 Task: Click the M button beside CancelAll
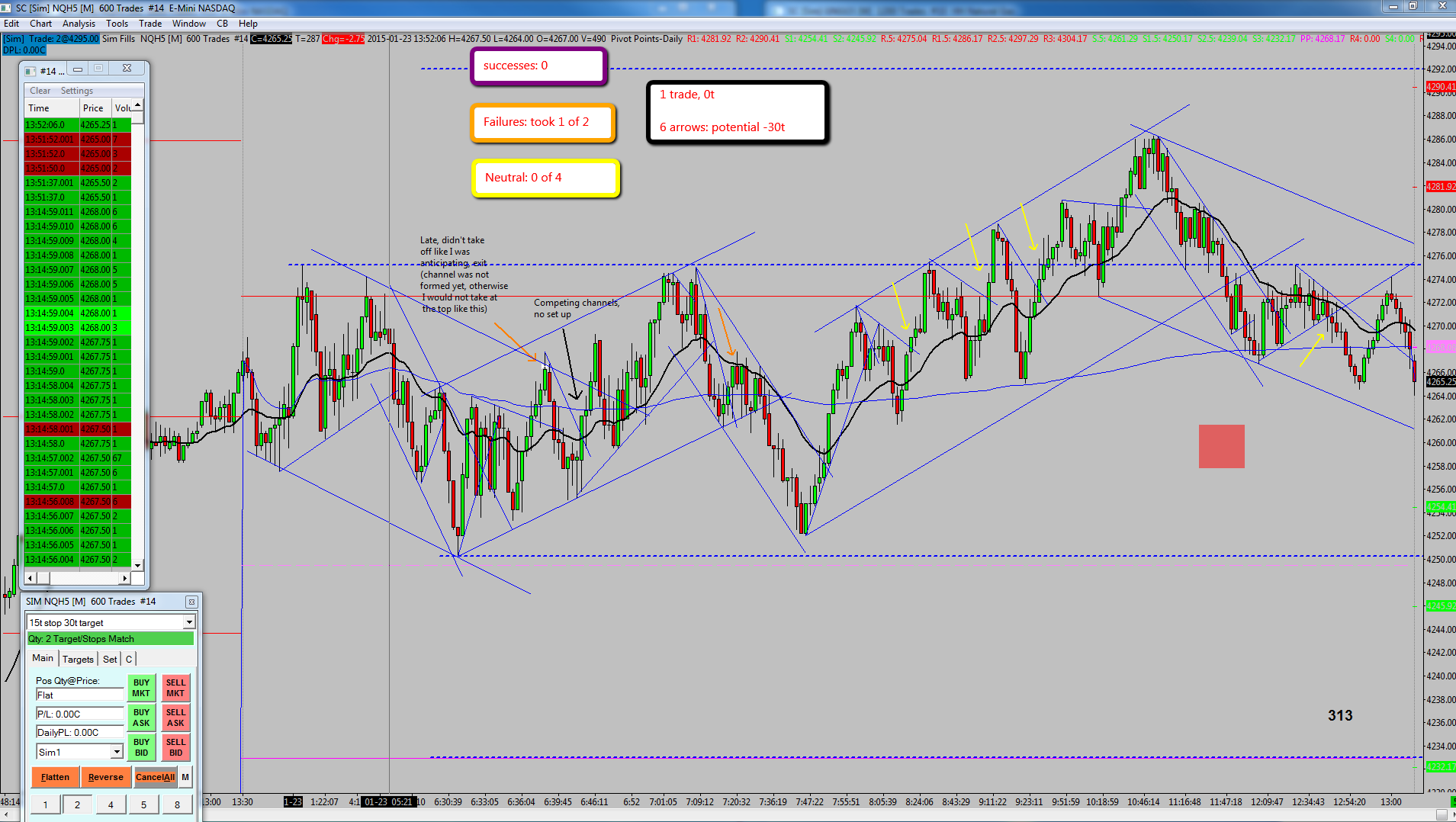tap(185, 777)
